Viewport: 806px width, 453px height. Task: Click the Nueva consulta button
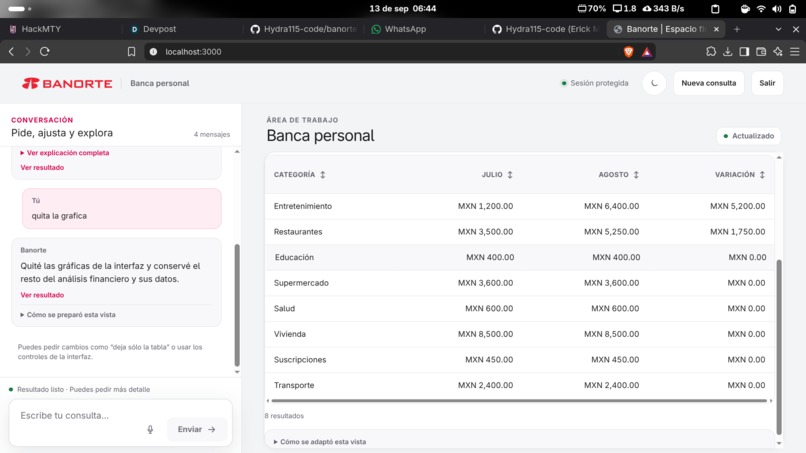[708, 83]
